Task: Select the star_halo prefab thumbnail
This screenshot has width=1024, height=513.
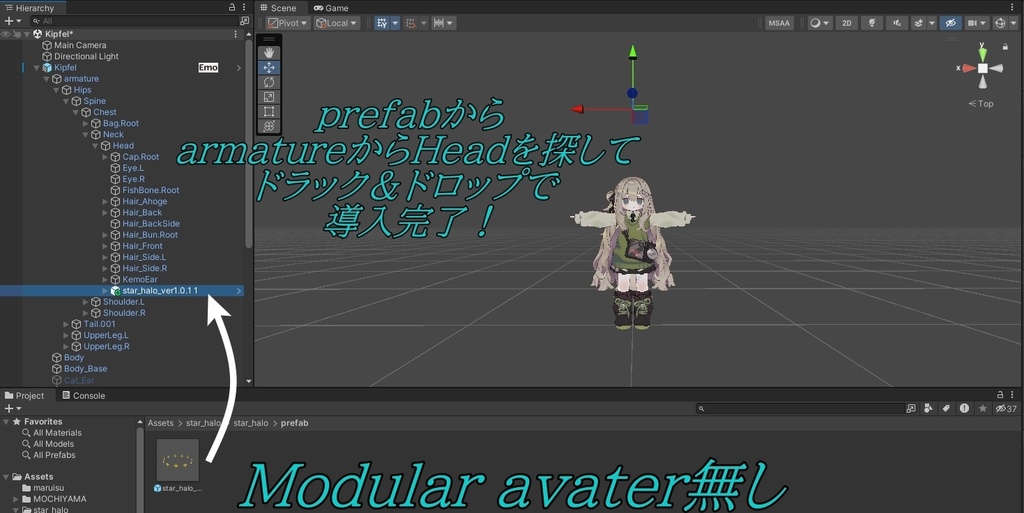Action: click(178, 460)
